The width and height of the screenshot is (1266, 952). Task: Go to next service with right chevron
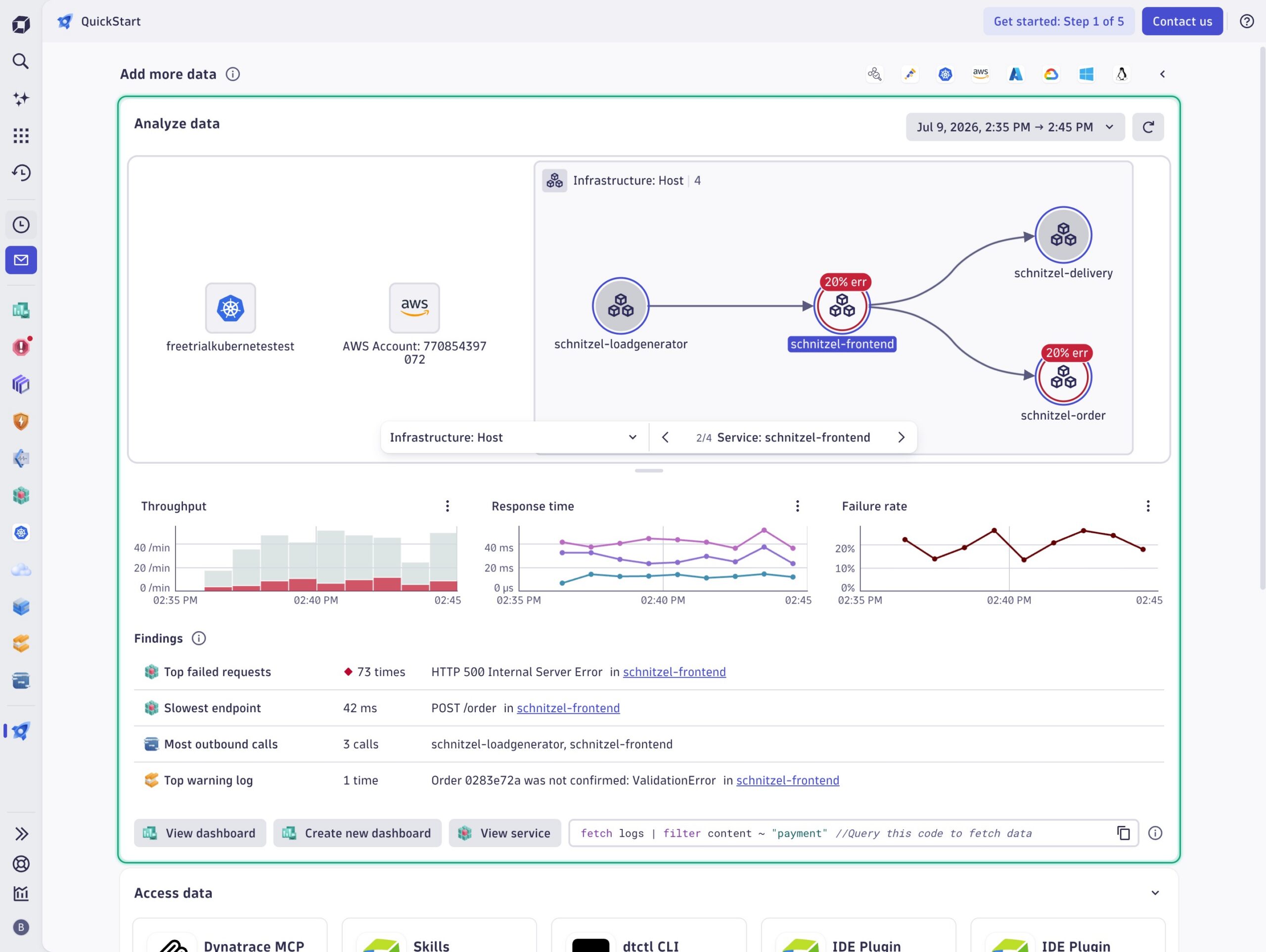901,437
